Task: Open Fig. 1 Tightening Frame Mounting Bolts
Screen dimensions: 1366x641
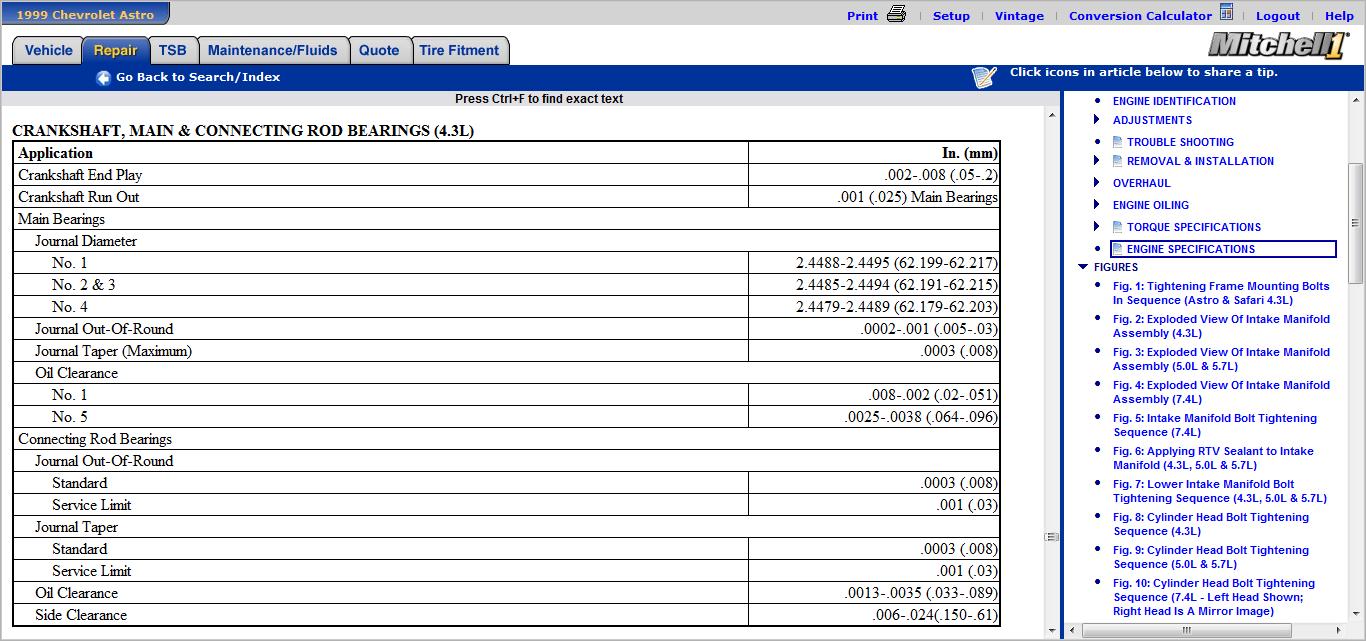Action: pos(1221,293)
